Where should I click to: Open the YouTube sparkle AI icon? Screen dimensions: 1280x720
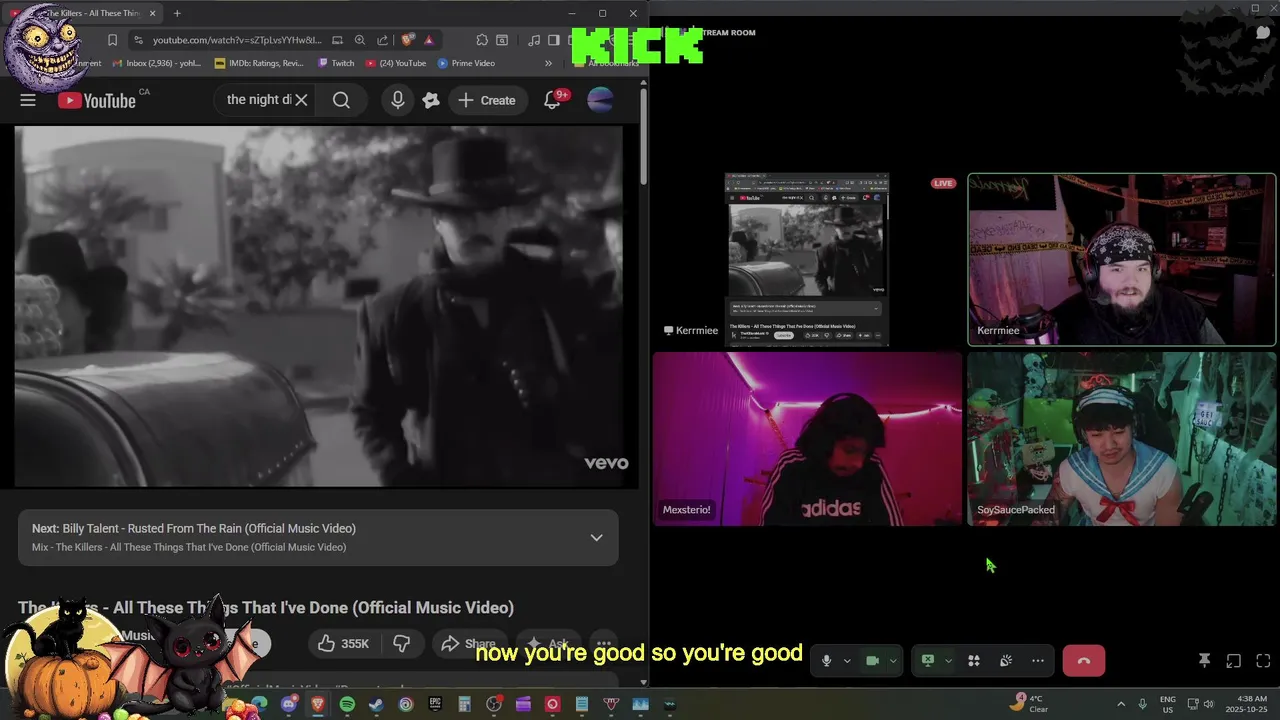pos(431,100)
